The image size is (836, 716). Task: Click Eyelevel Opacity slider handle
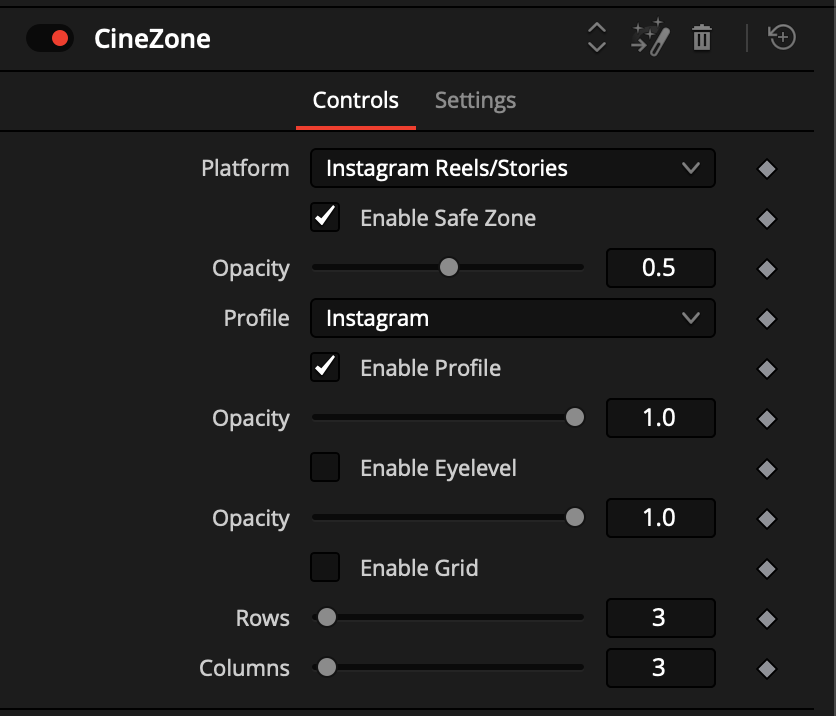575,517
